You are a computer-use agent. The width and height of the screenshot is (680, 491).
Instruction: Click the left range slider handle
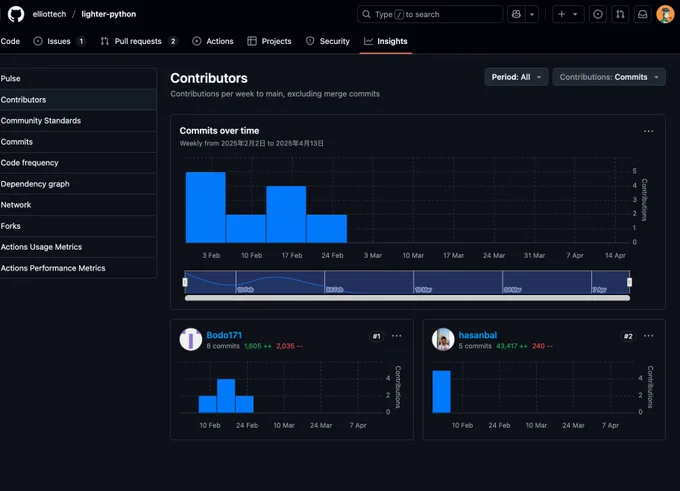click(185, 282)
